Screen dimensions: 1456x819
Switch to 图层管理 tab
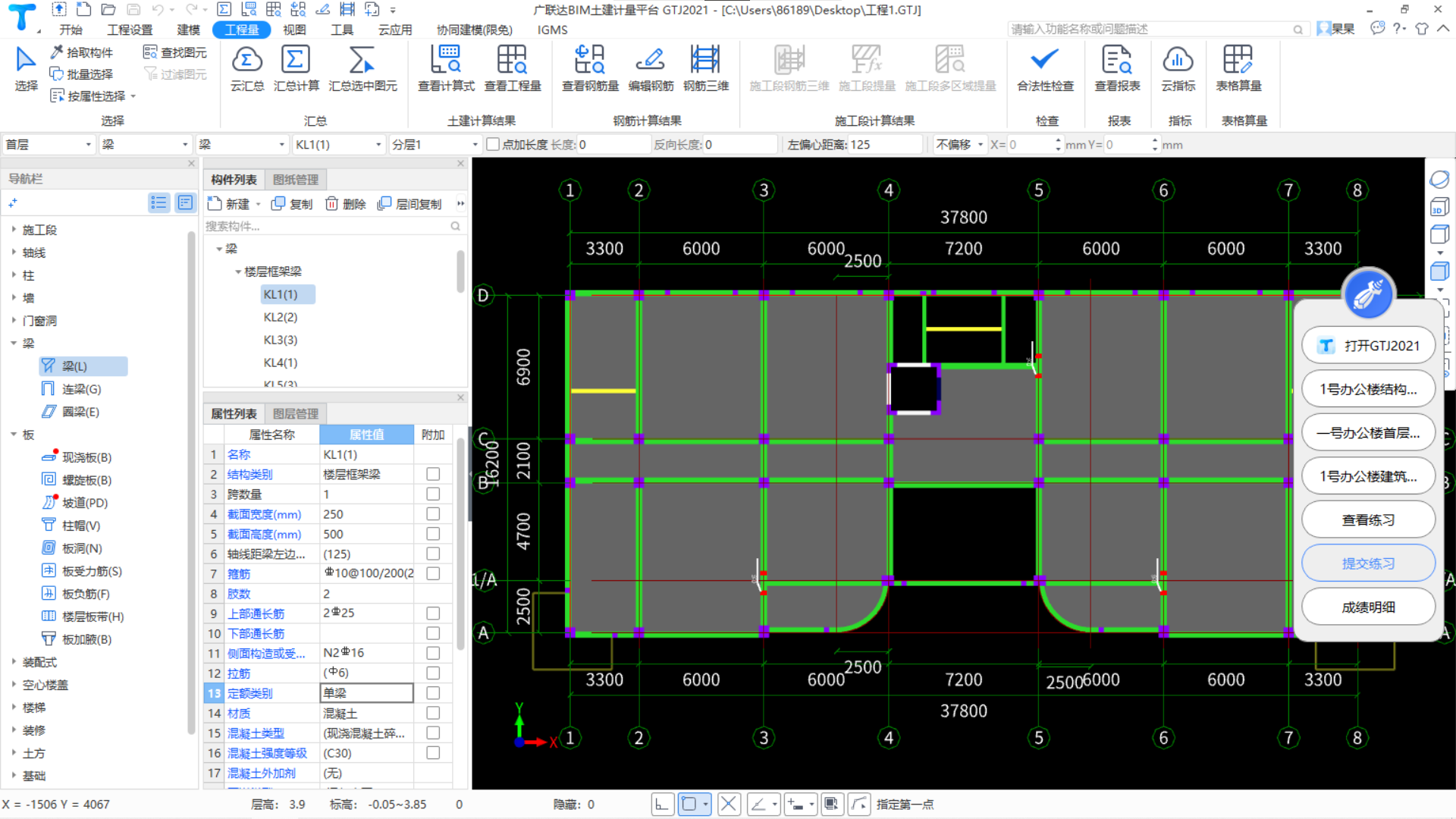point(296,414)
